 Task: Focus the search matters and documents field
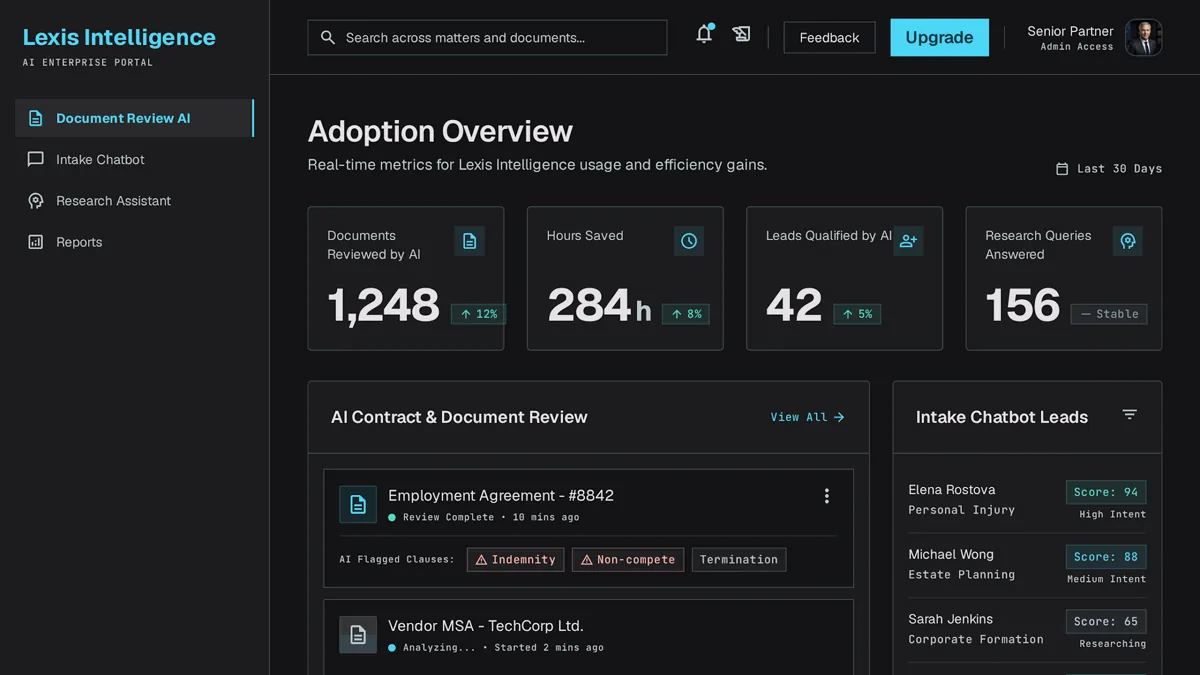pyautogui.click(x=487, y=37)
